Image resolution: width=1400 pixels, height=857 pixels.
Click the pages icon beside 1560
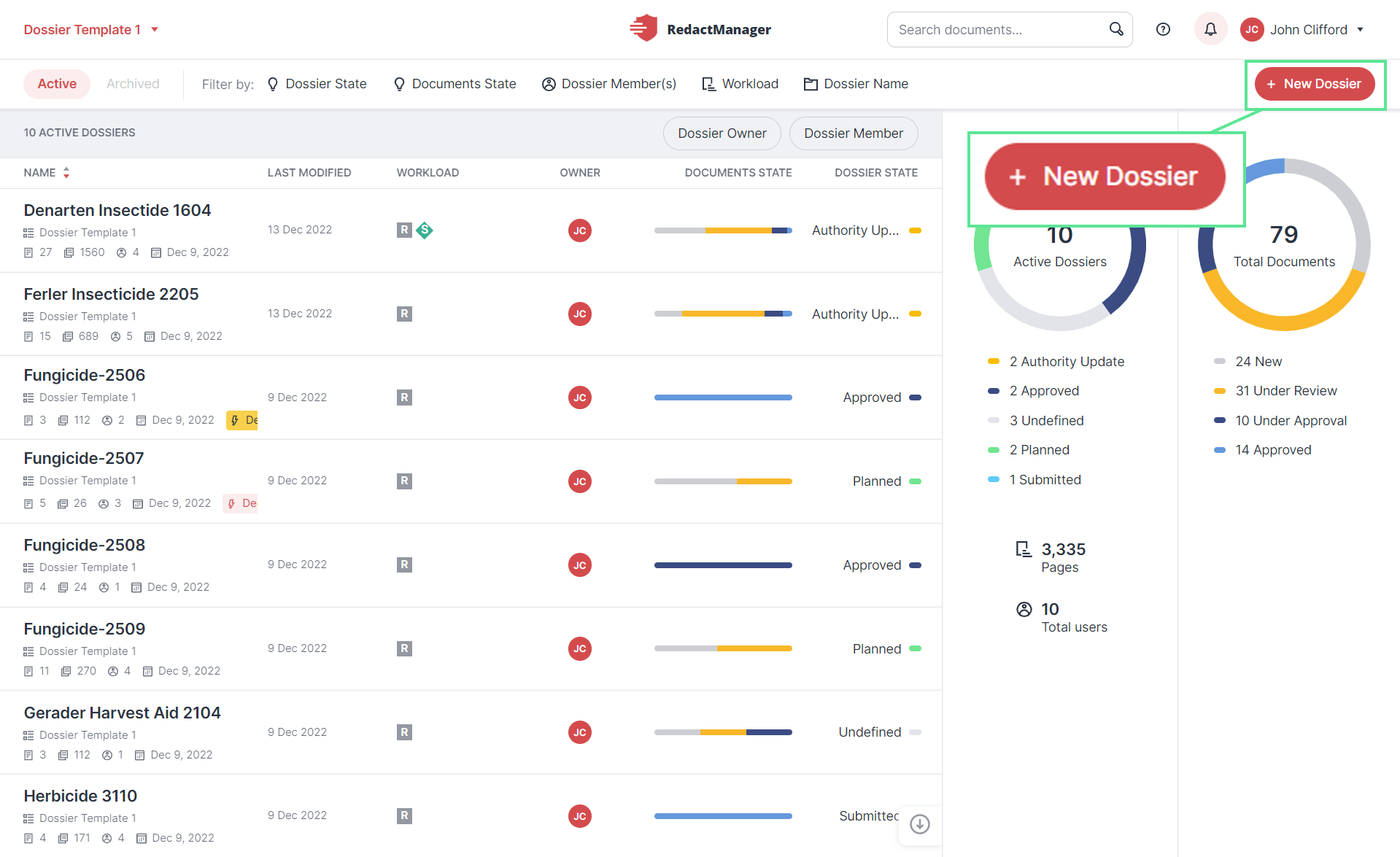69,252
